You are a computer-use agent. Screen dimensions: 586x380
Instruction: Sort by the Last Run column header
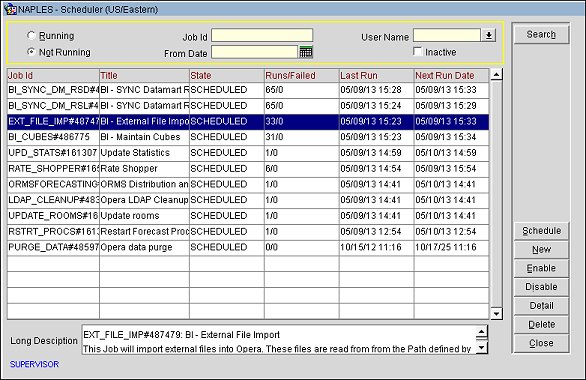coord(377,75)
